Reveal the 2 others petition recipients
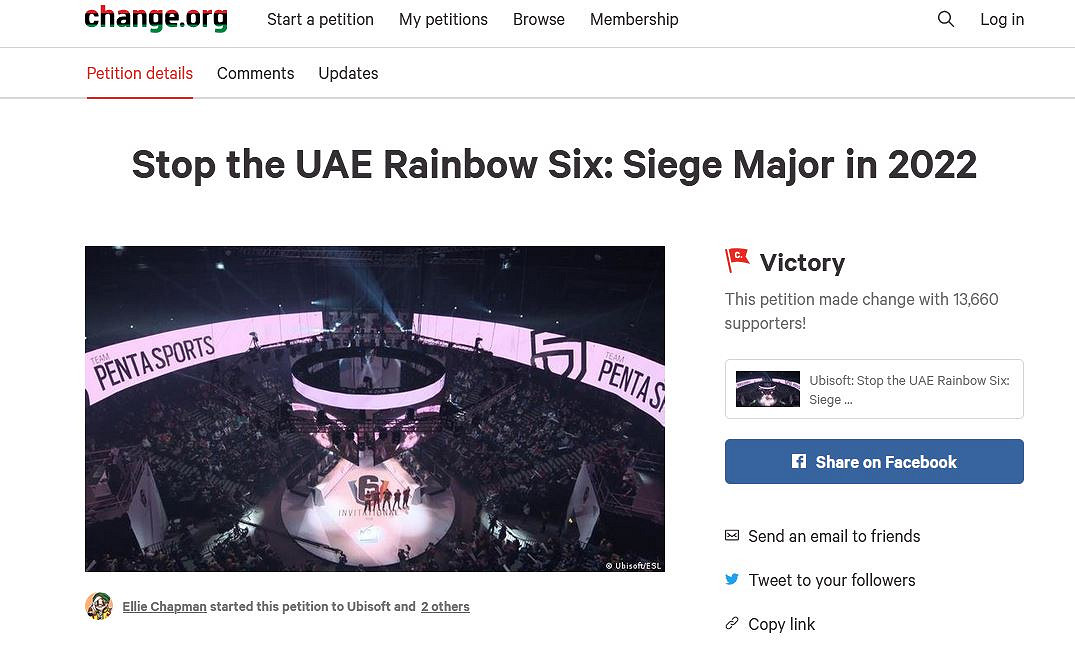Image resolution: width=1075 pixels, height=649 pixels. (445, 606)
